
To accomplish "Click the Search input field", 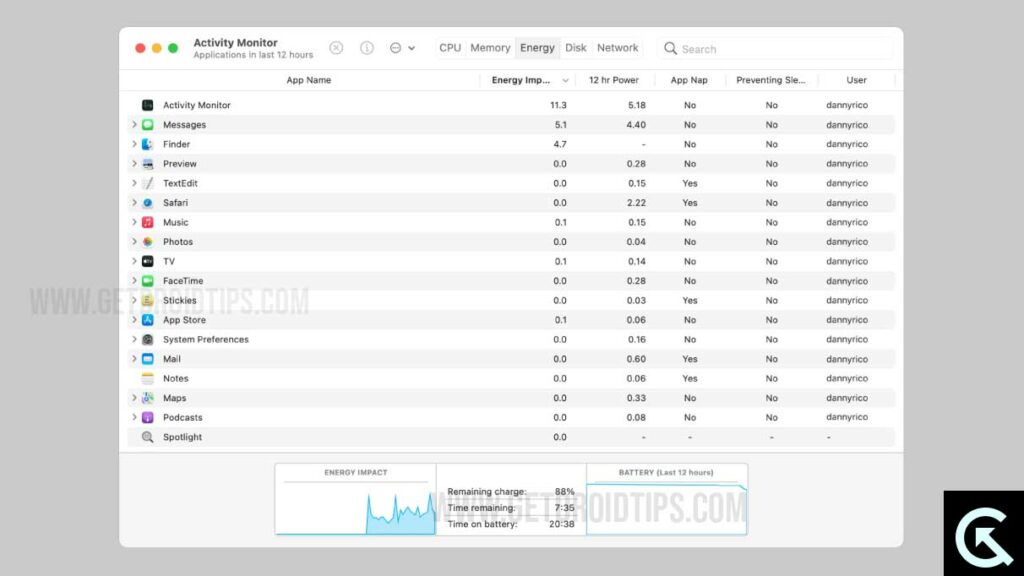I will [x=780, y=49].
